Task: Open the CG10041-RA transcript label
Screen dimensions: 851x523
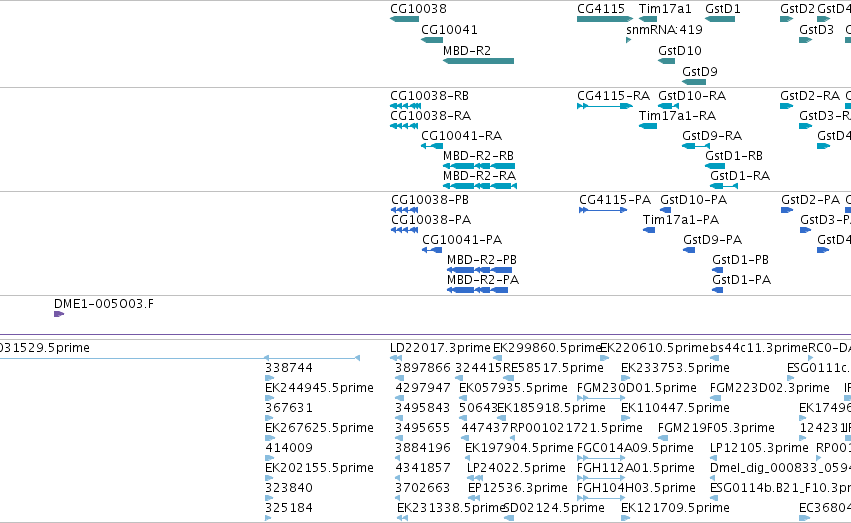Action: point(461,136)
